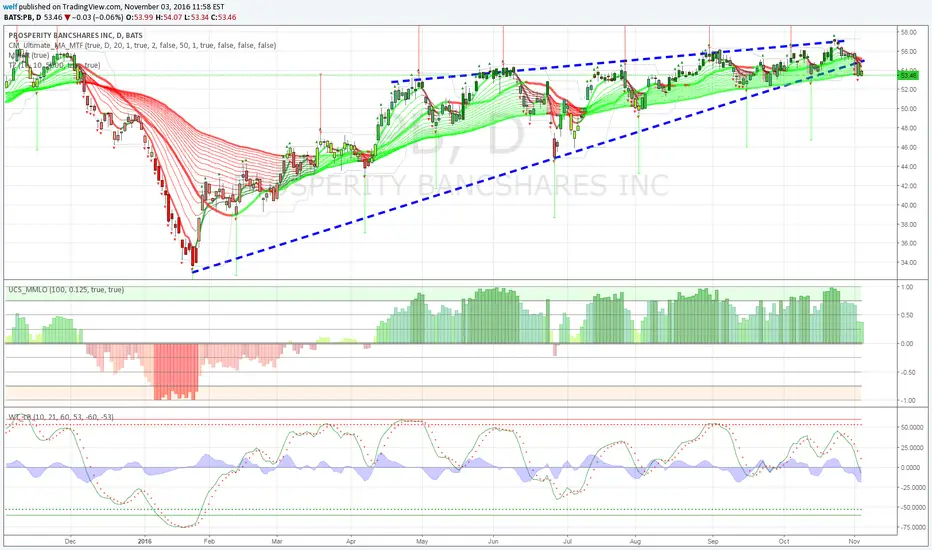
Task: Click the "-75.0000" label on the WT axis
Action: 913,527
